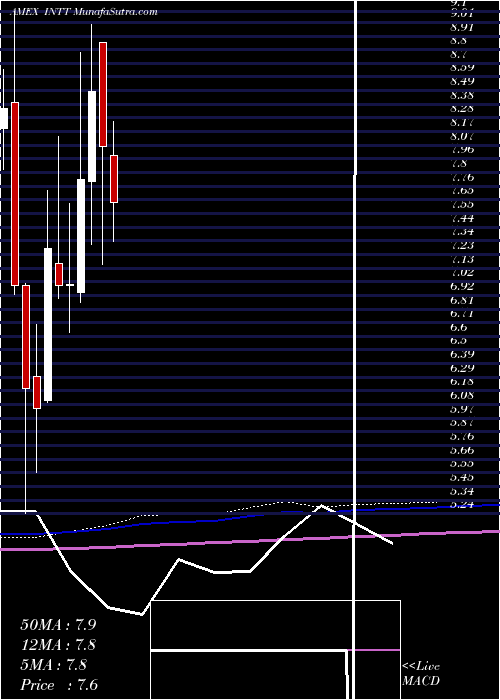500x700 pixels.
Task: Click the 5.66 price axis label
Action: [x=462, y=450]
